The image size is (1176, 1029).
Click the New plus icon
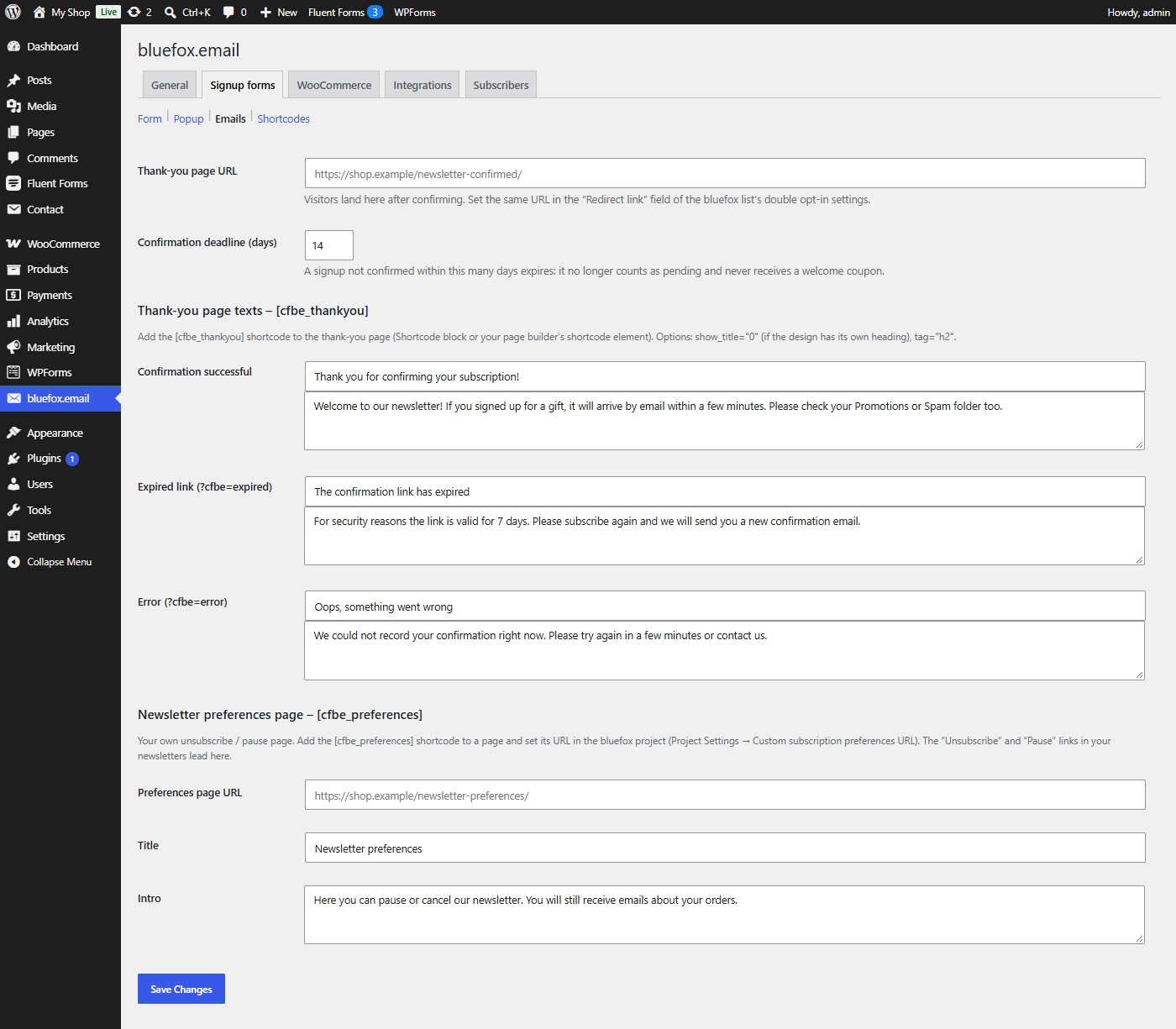(265, 12)
